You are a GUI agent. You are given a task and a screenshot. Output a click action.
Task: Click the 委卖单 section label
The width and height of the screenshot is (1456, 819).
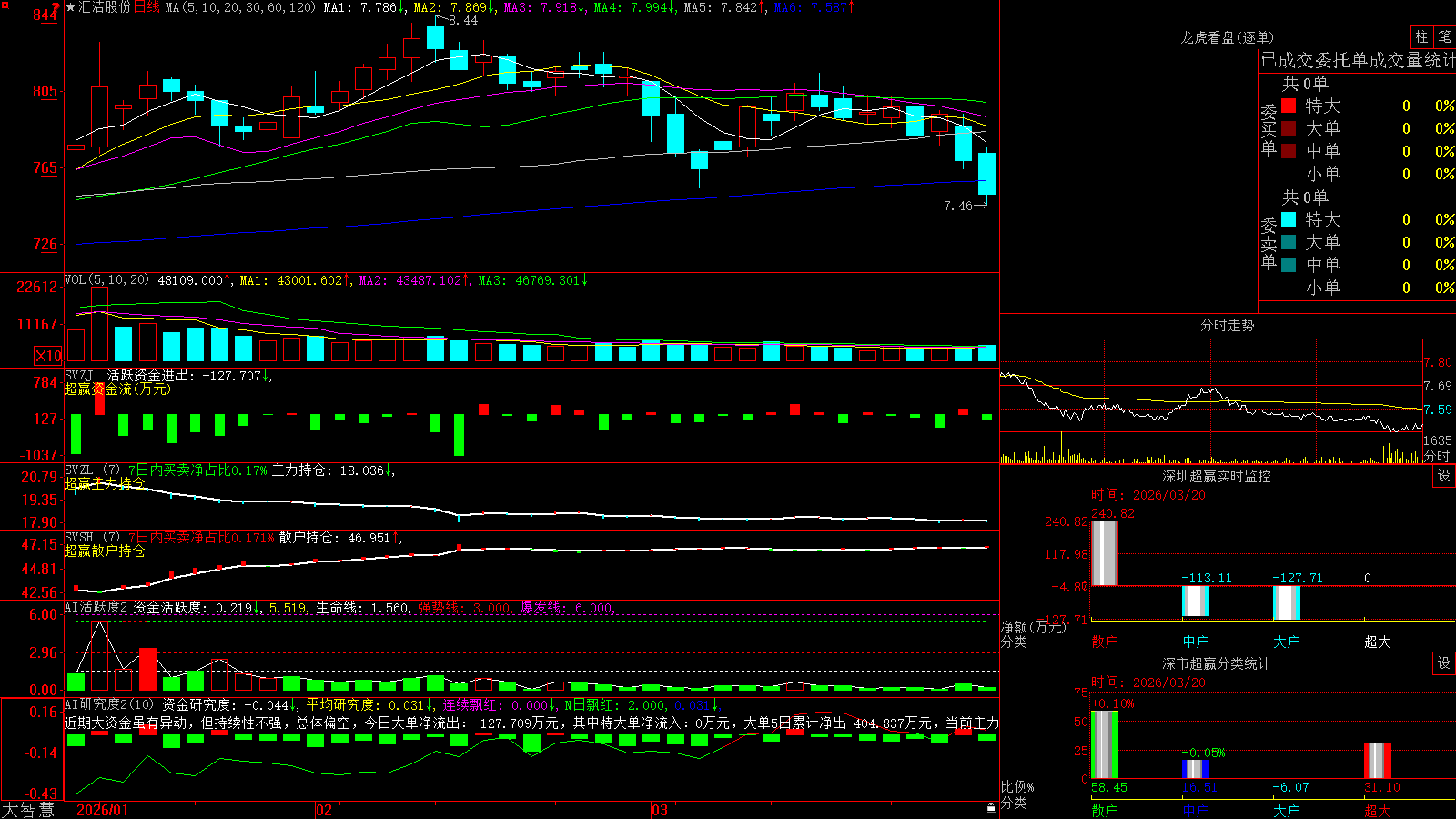1269,243
